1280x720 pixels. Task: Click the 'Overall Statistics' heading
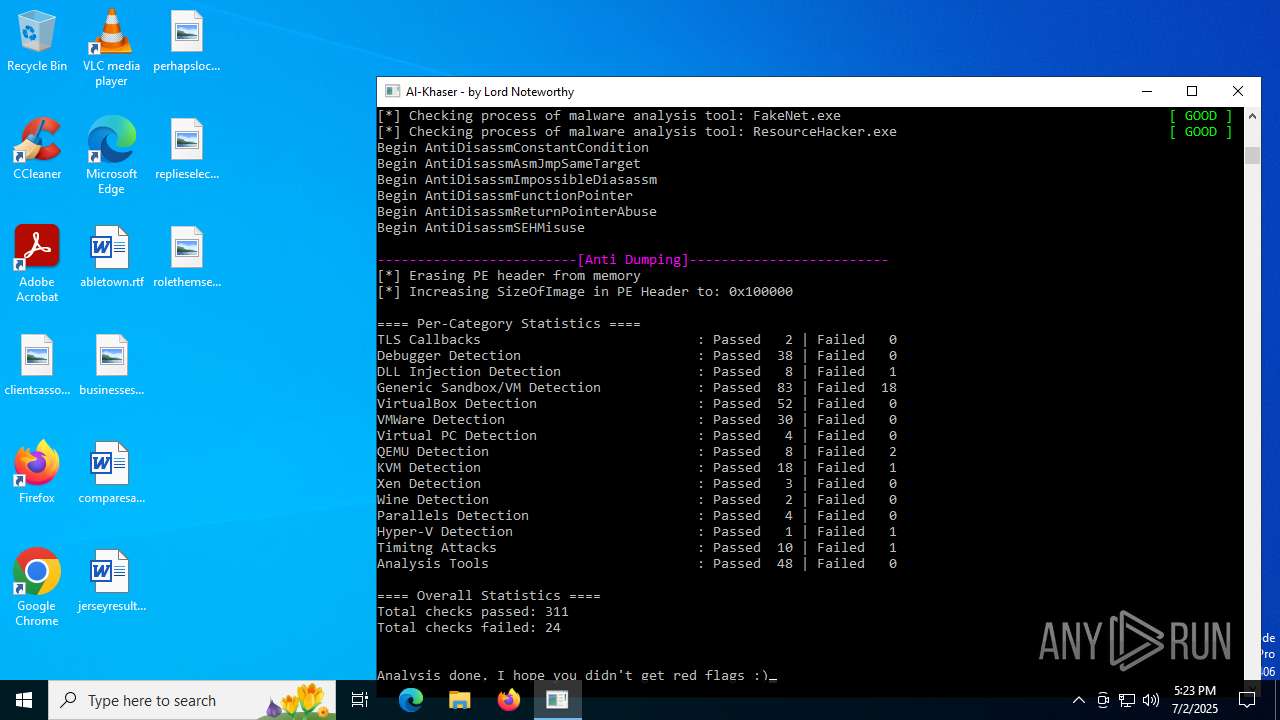[489, 596]
